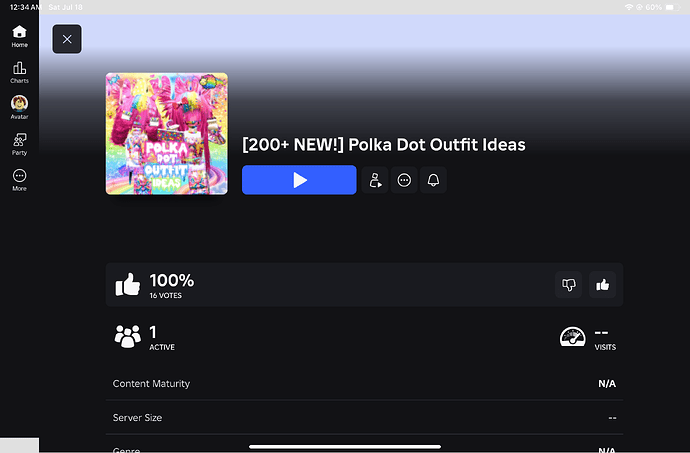
Task: Click the experience title text
Action: click(384, 145)
